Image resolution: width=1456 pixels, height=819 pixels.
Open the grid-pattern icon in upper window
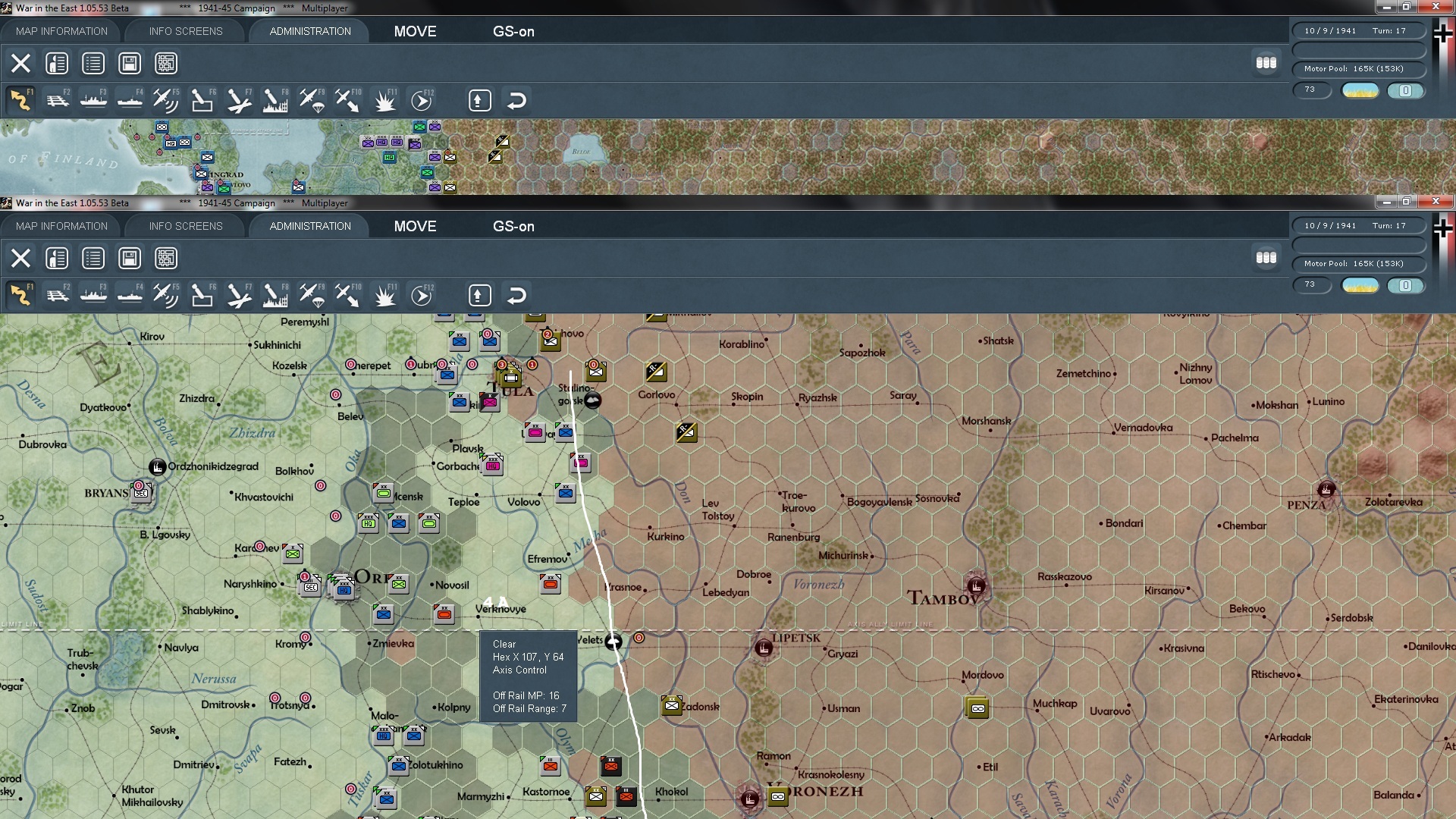pyautogui.click(x=166, y=63)
